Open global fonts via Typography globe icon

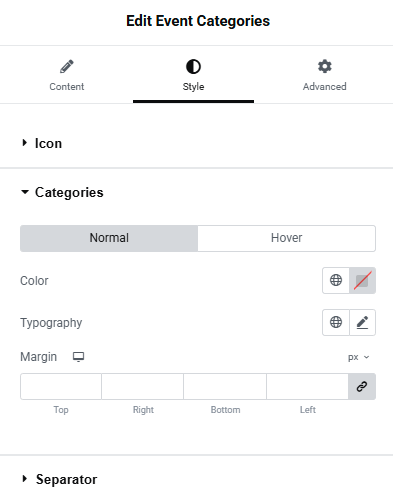tap(336, 322)
